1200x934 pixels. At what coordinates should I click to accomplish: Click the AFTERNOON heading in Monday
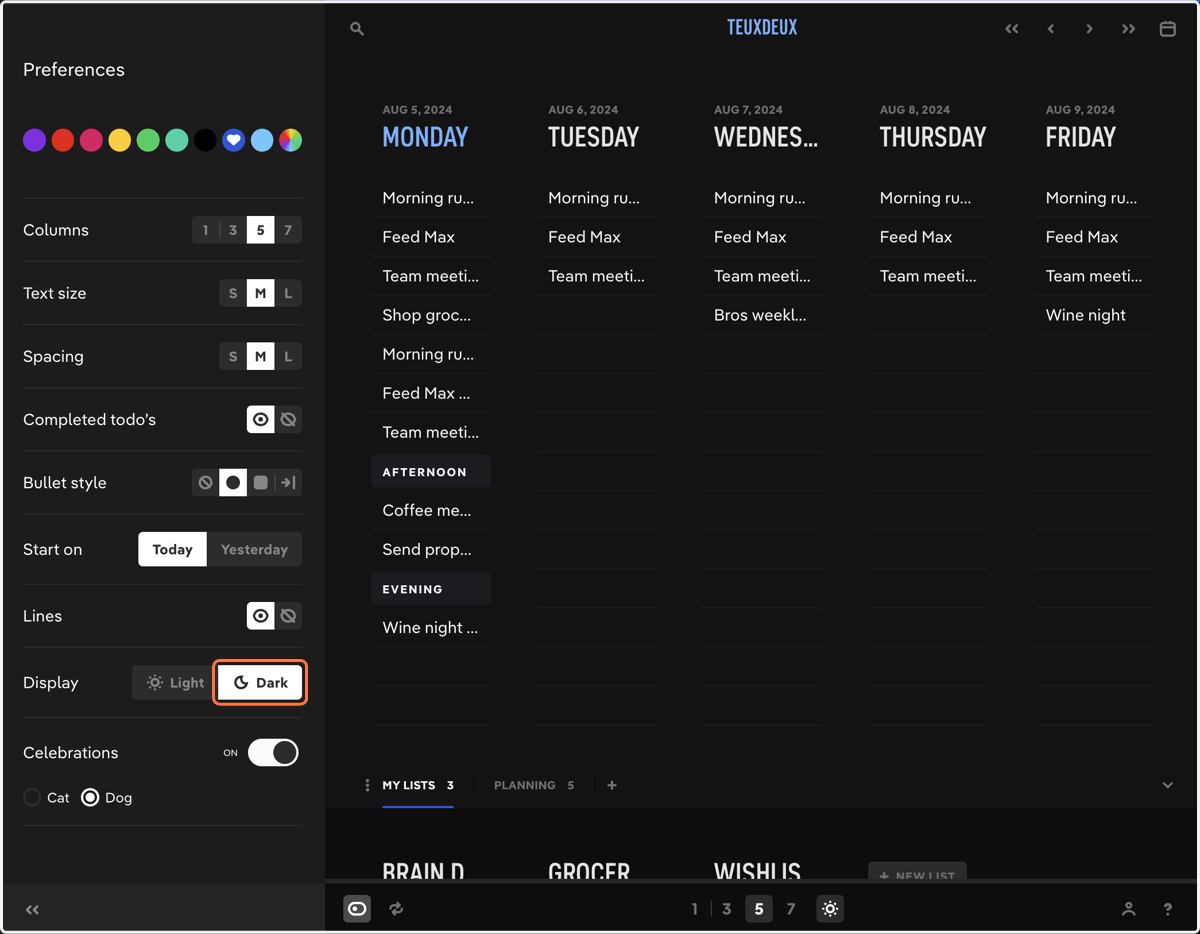click(x=431, y=472)
